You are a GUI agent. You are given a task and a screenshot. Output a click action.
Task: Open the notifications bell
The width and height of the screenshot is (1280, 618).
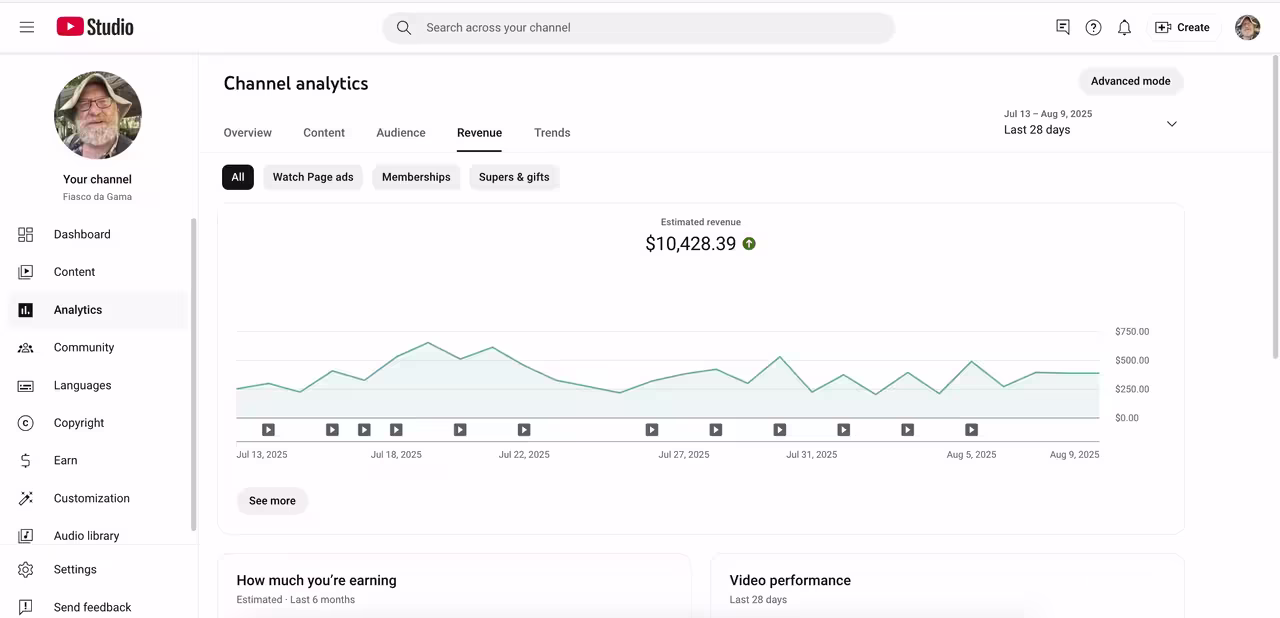pos(1124,27)
